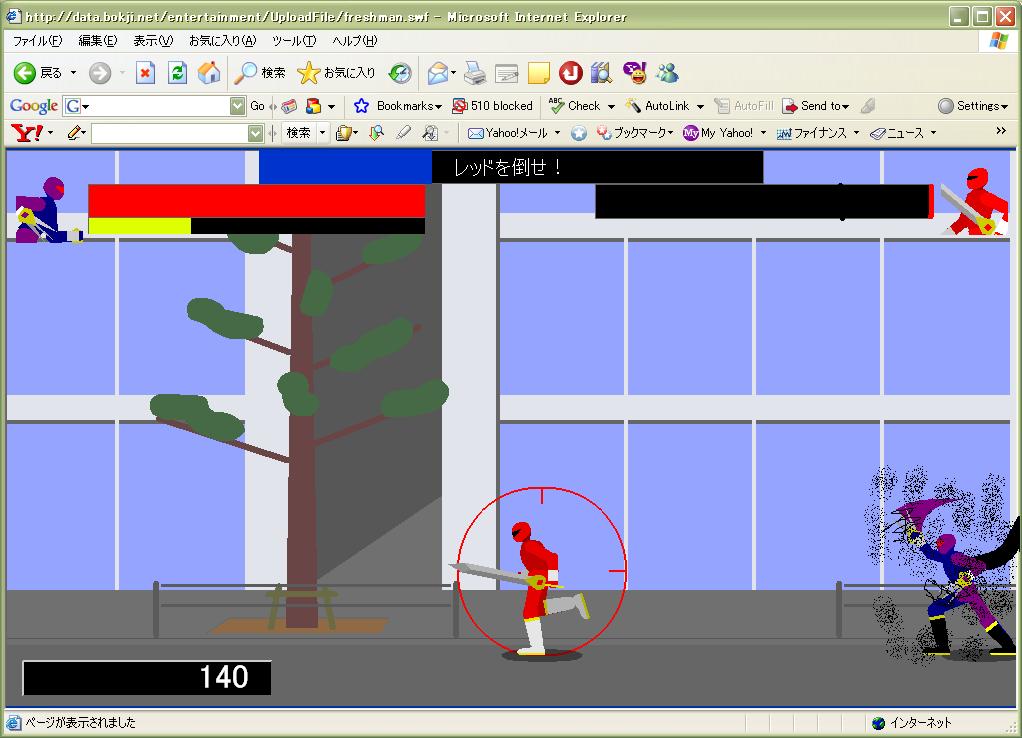Click the インターネット zone in status bar
Image resolution: width=1022 pixels, height=738 pixels.
tap(912, 722)
